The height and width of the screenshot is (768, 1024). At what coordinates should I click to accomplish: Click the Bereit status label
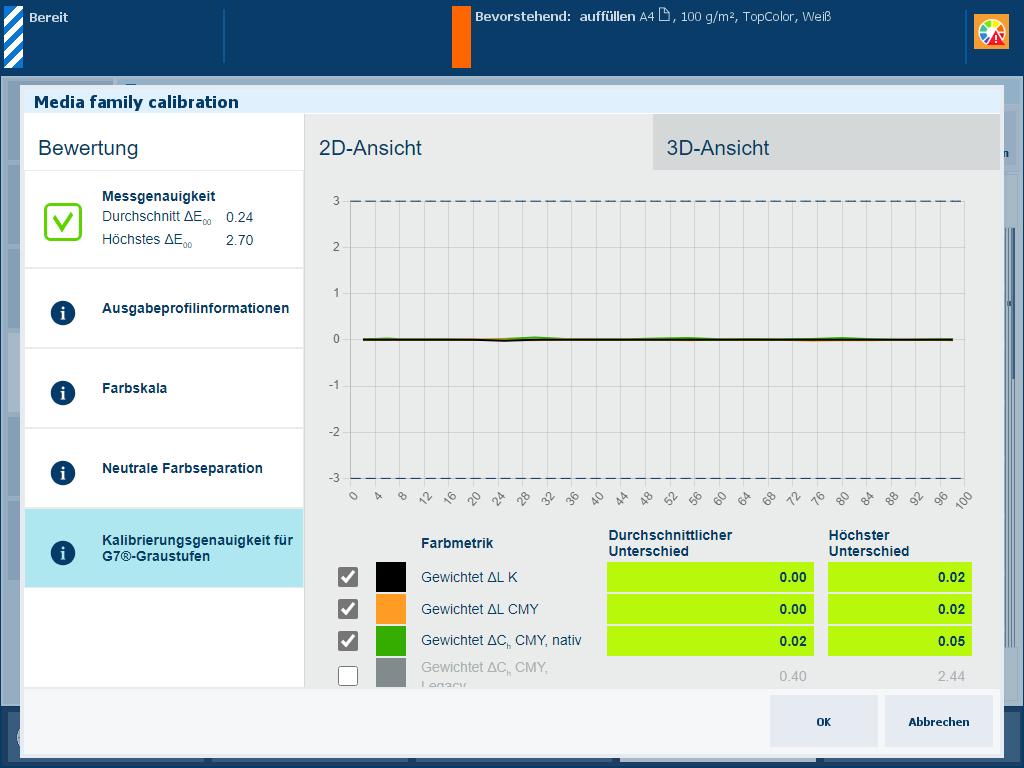[x=48, y=18]
